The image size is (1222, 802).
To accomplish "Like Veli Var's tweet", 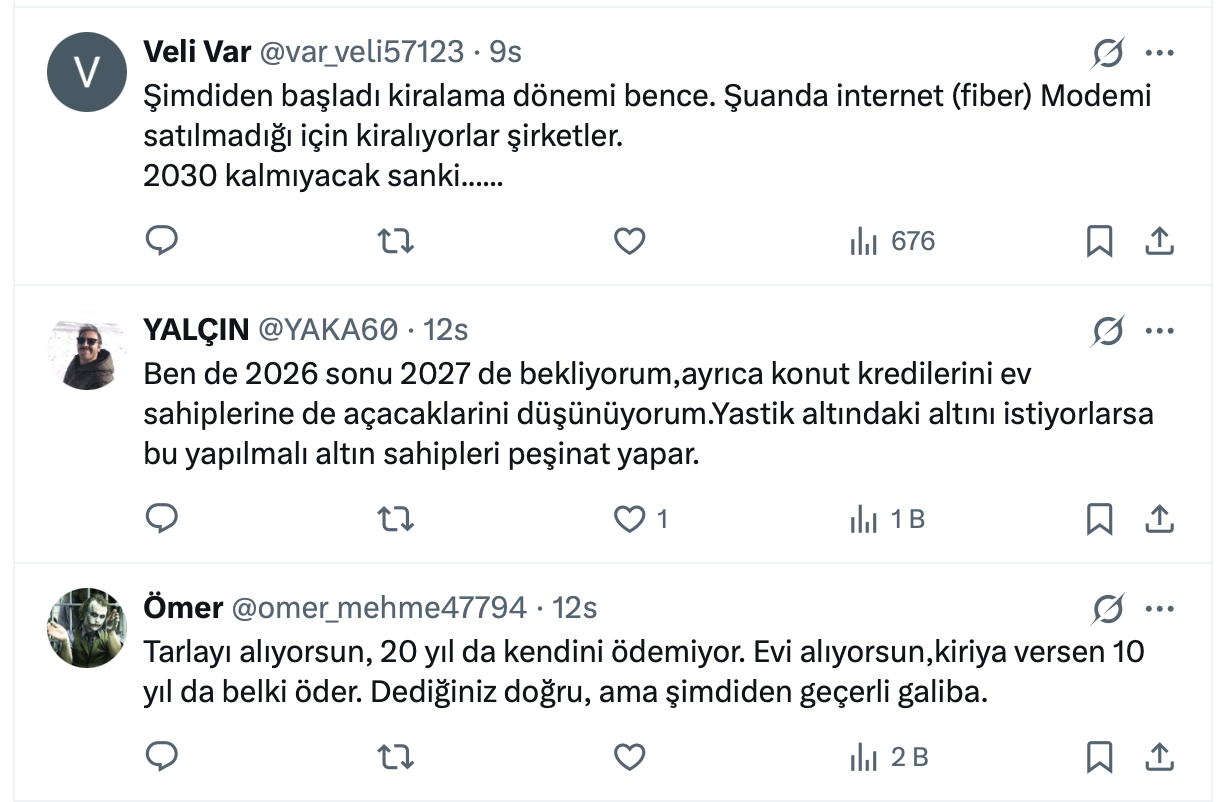I will (629, 241).
